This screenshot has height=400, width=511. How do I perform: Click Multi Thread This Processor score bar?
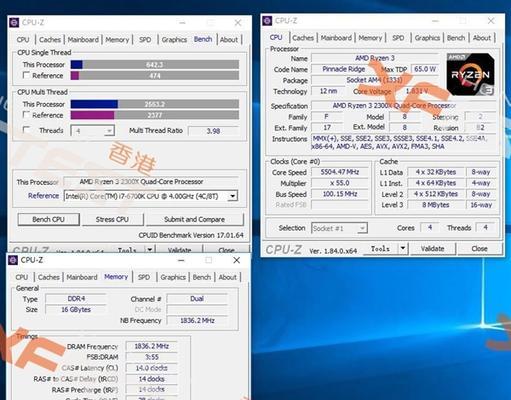155,104
